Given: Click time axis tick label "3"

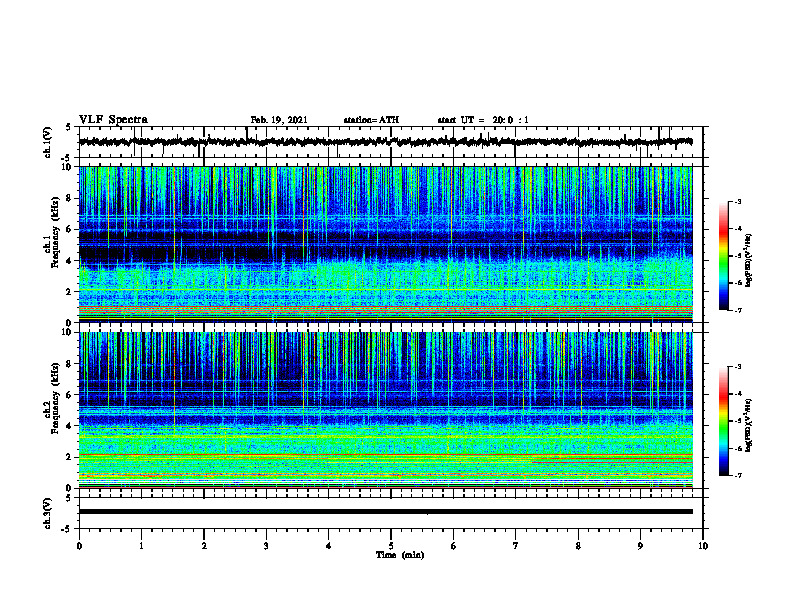Looking at the screenshot, I should click(266, 546).
